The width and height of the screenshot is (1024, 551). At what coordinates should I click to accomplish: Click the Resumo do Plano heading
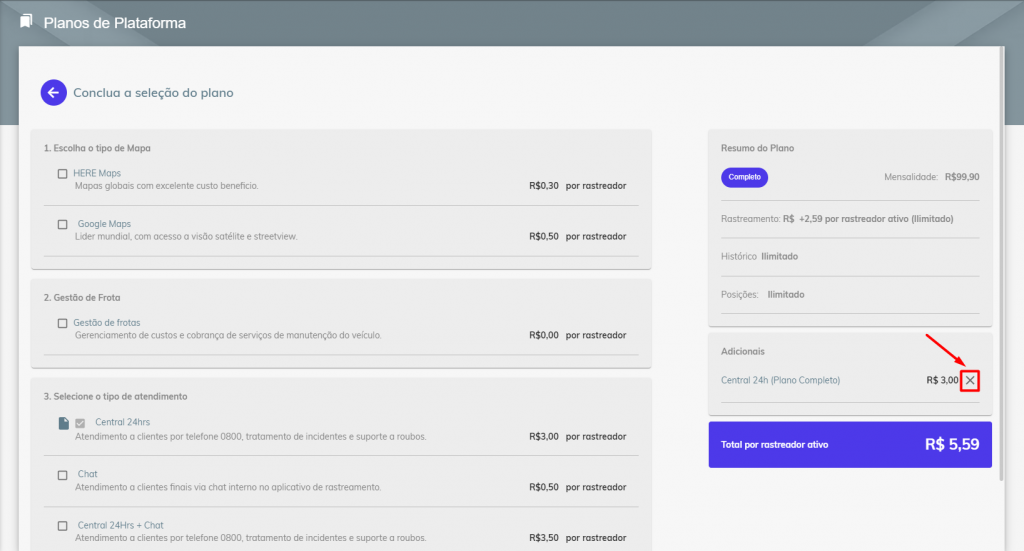point(758,148)
